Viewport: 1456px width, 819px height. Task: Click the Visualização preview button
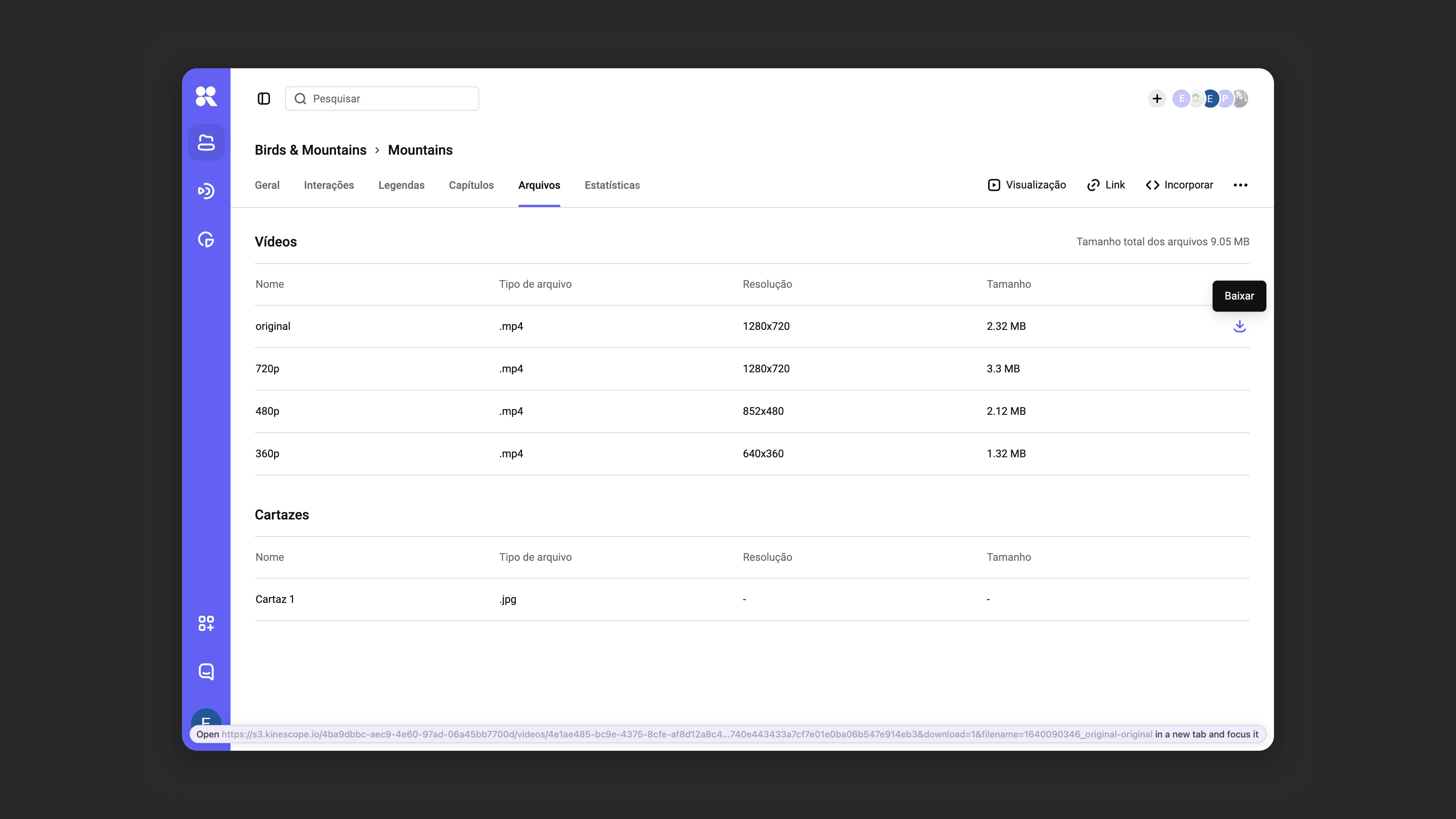[x=1027, y=185]
